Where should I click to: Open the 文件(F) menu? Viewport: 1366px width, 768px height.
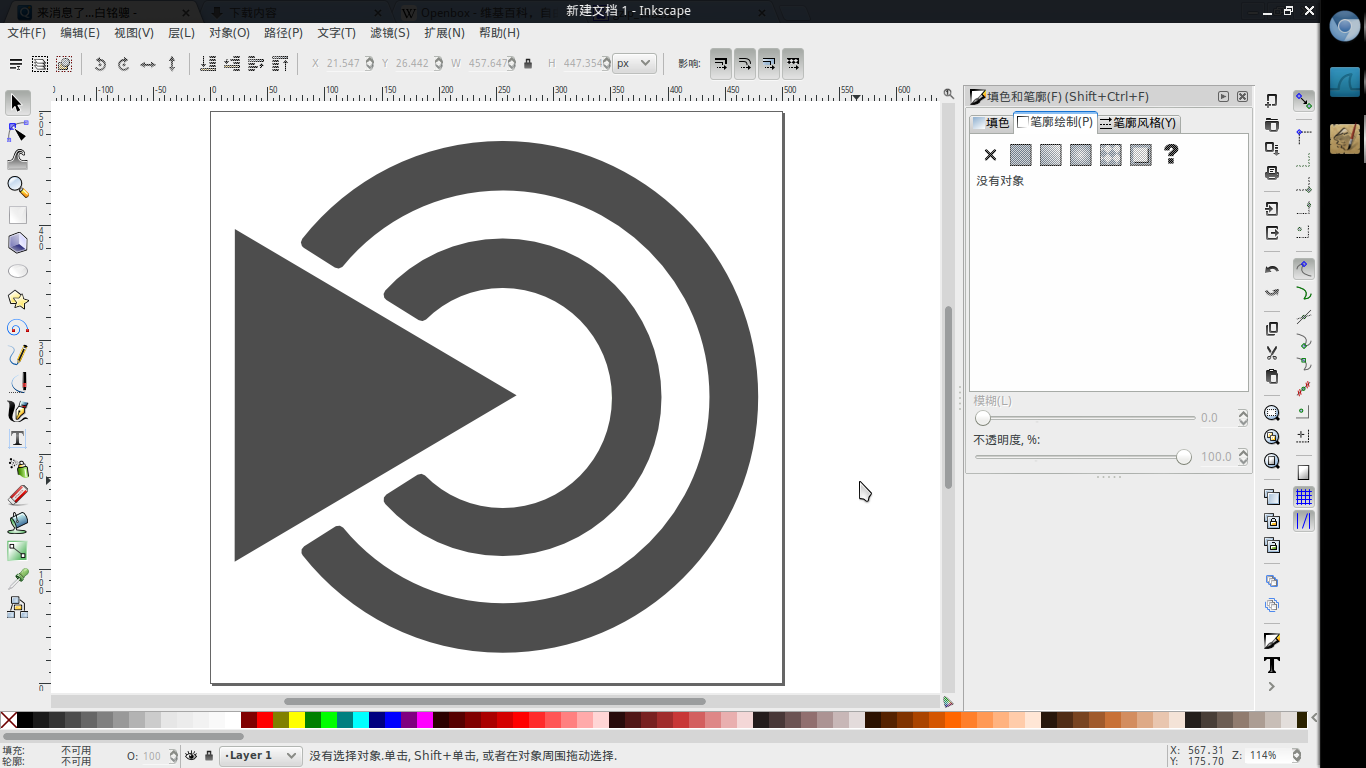coord(26,33)
